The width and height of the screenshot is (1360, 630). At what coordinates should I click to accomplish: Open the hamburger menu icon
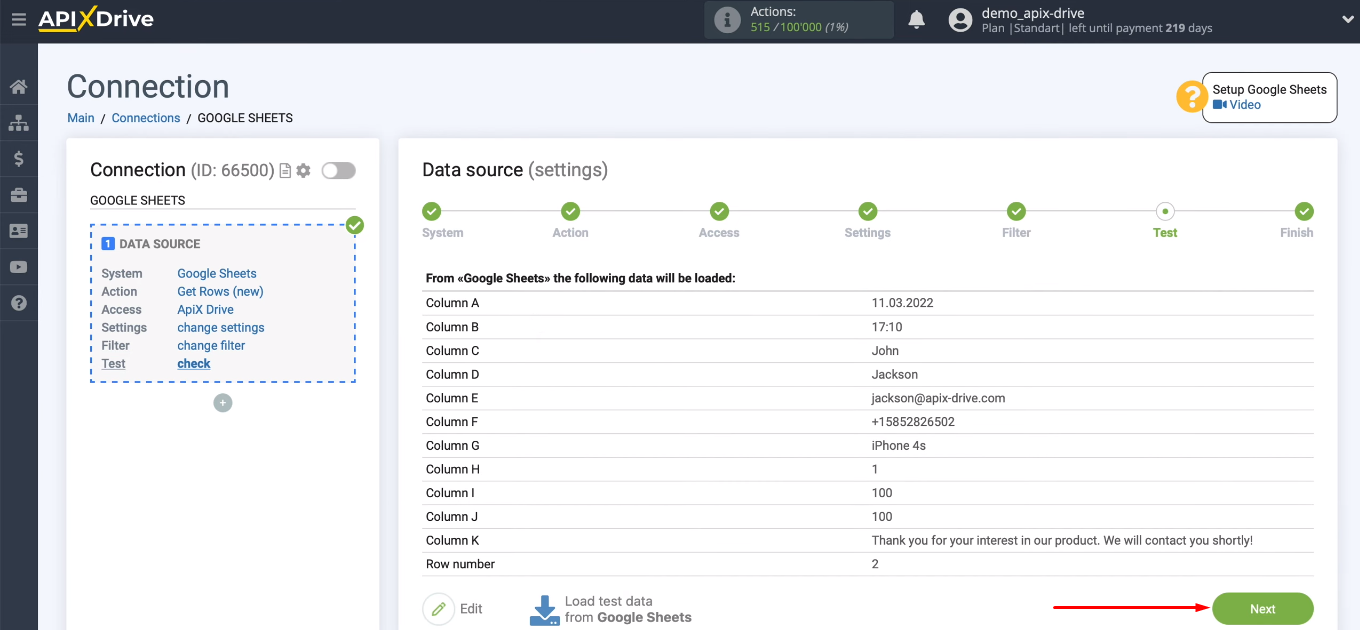click(18, 19)
